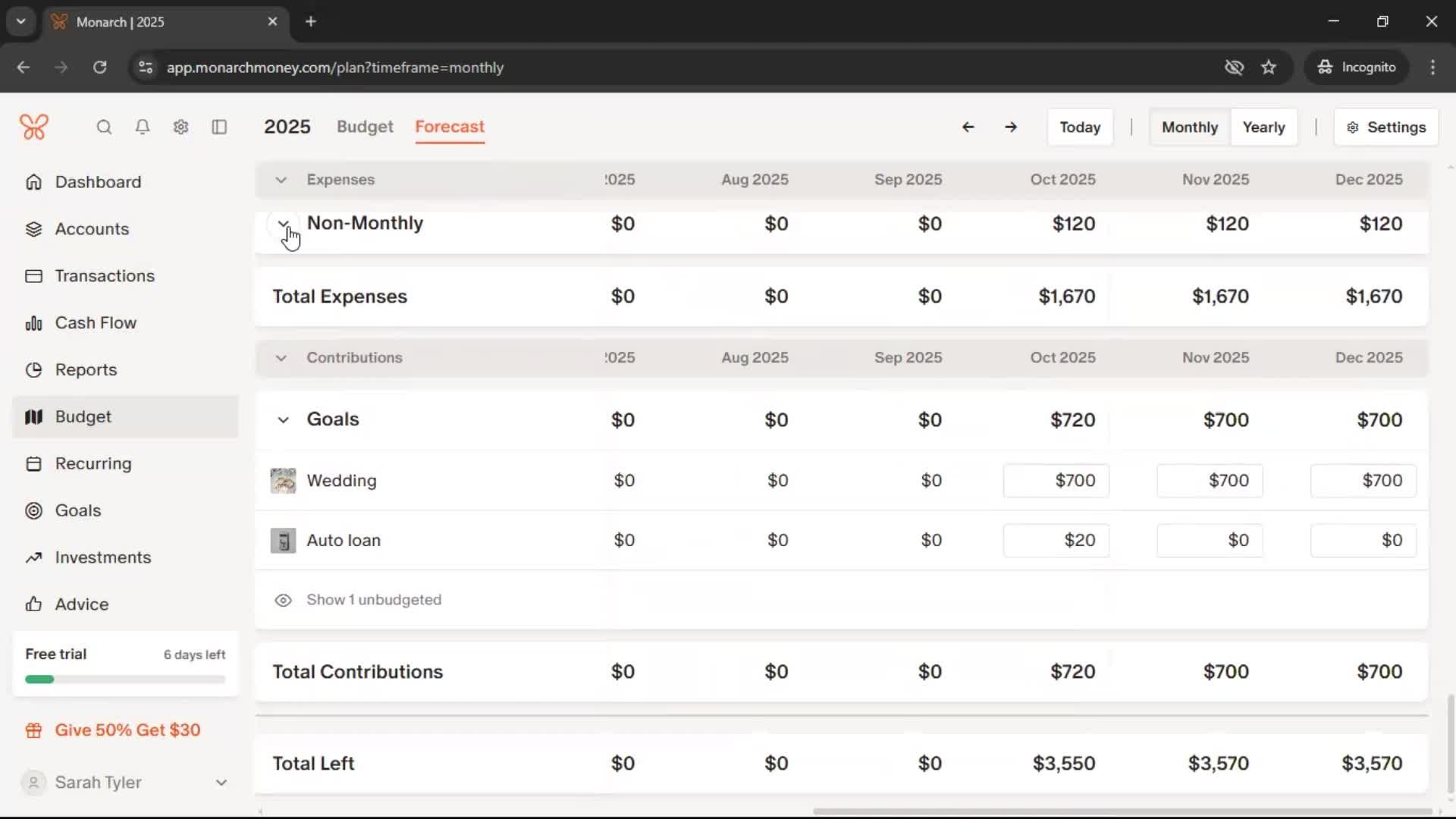The height and width of the screenshot is (819, 1456).
Task: Switch to the Budget tab
Action: [x=365, y=127]
